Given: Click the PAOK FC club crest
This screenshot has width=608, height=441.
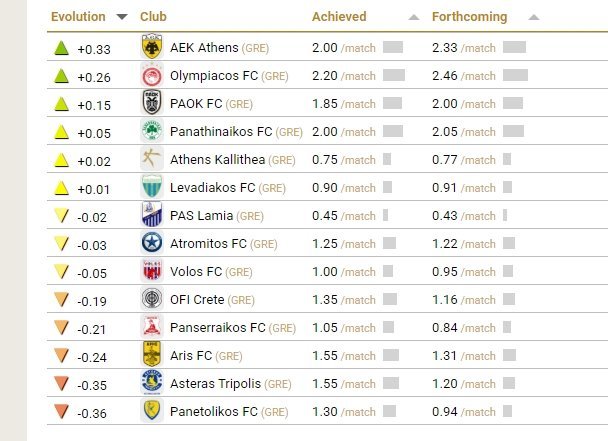Looking at the screenshot, I should click(152, 103).
